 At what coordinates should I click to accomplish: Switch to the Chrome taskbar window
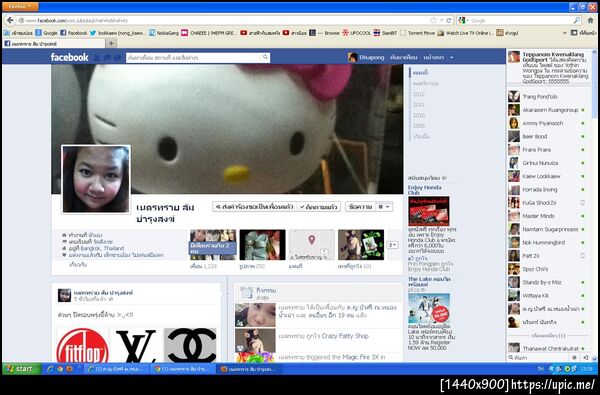coord(183,369)
